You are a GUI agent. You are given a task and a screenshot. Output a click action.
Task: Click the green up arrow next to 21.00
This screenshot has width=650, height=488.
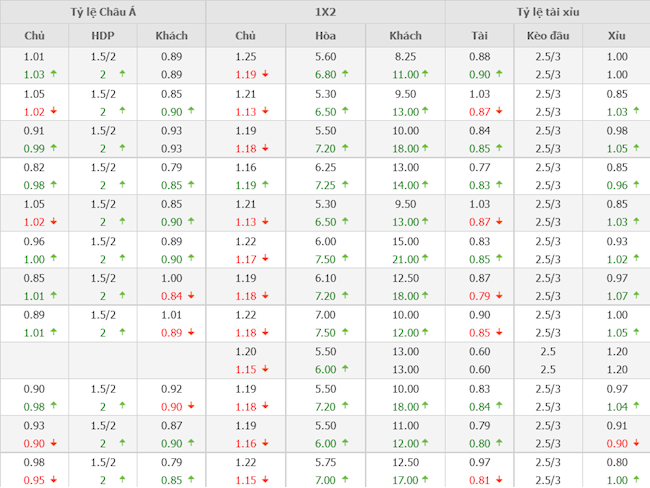(x=425, y=259)
